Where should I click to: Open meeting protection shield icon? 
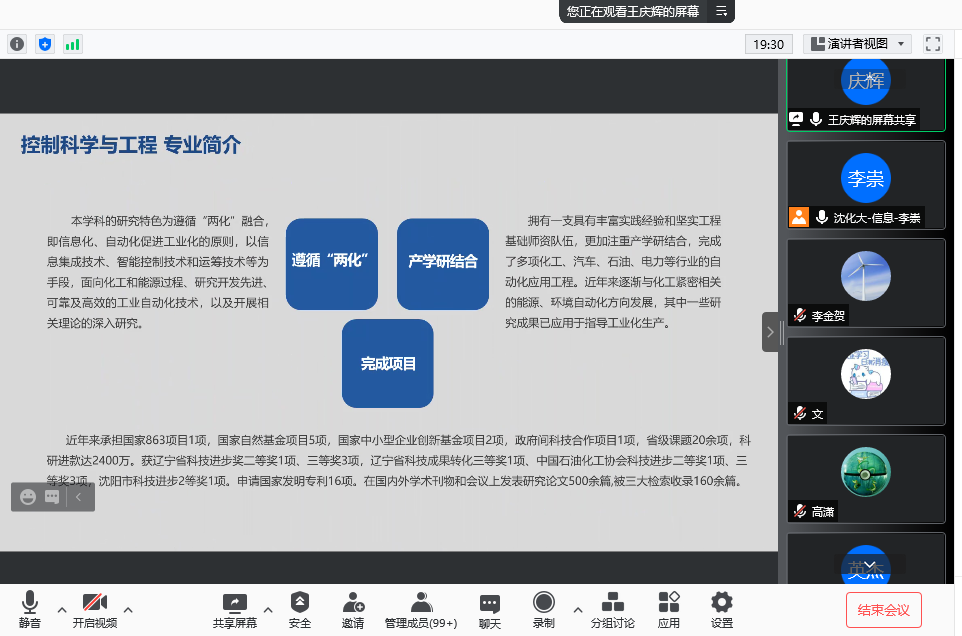(43, 44)
